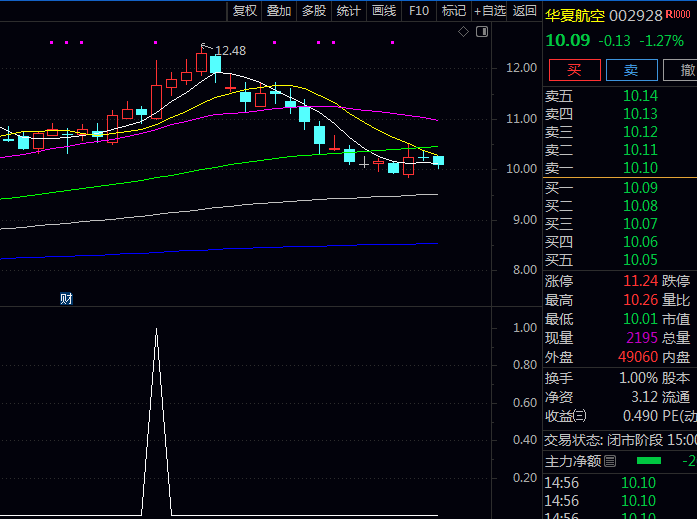Click the 12.48 high price marker

coord(229,50)
